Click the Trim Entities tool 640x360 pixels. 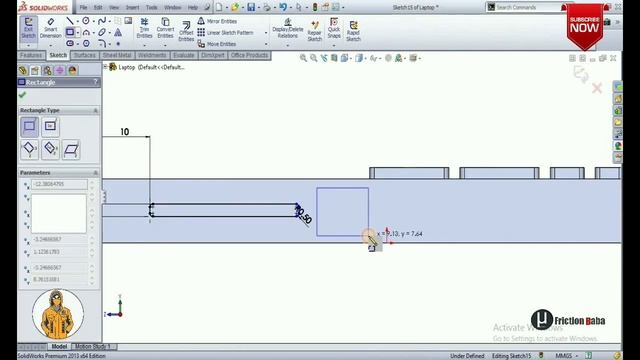coord(144,28)
